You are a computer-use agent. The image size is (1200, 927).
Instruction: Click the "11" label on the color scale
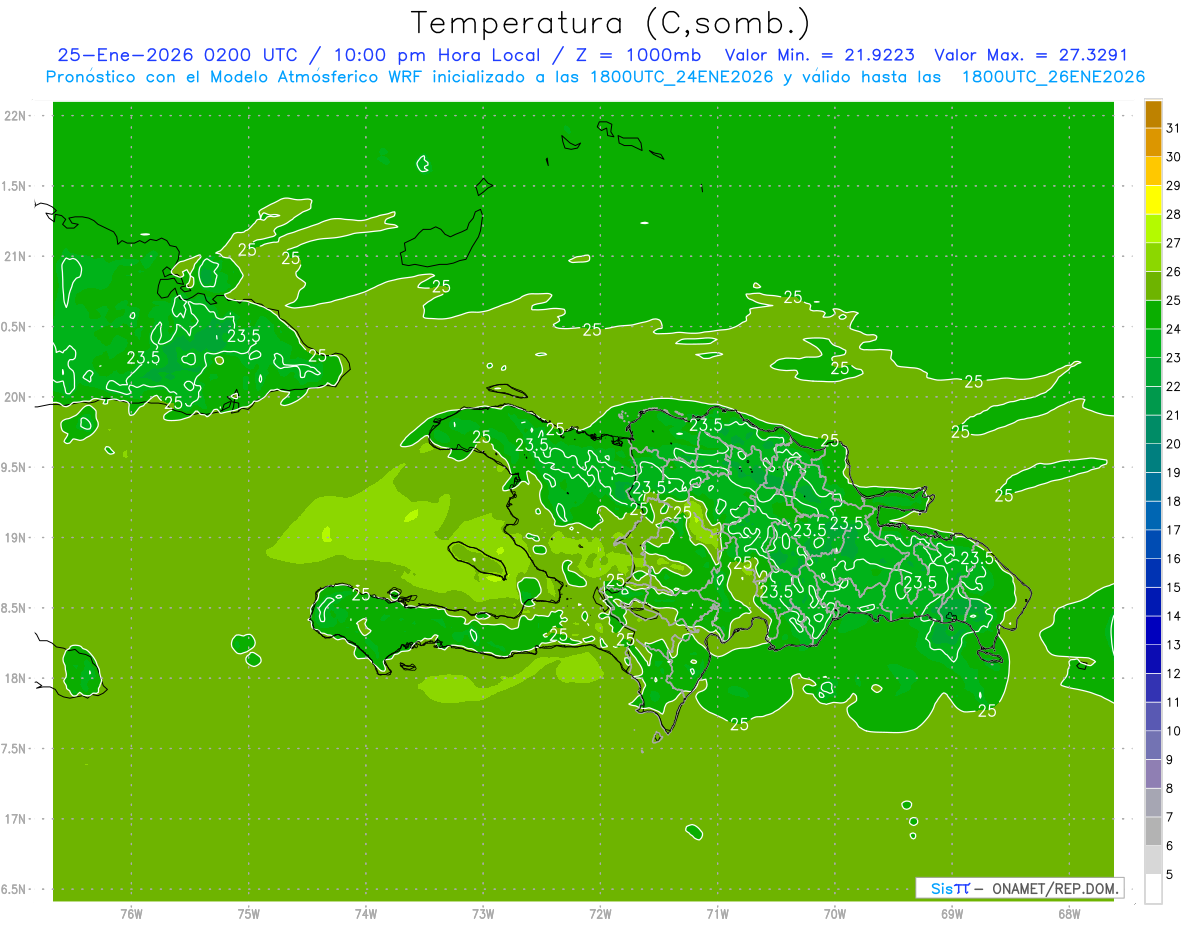pyautogui.click(x=1173, y=702)
